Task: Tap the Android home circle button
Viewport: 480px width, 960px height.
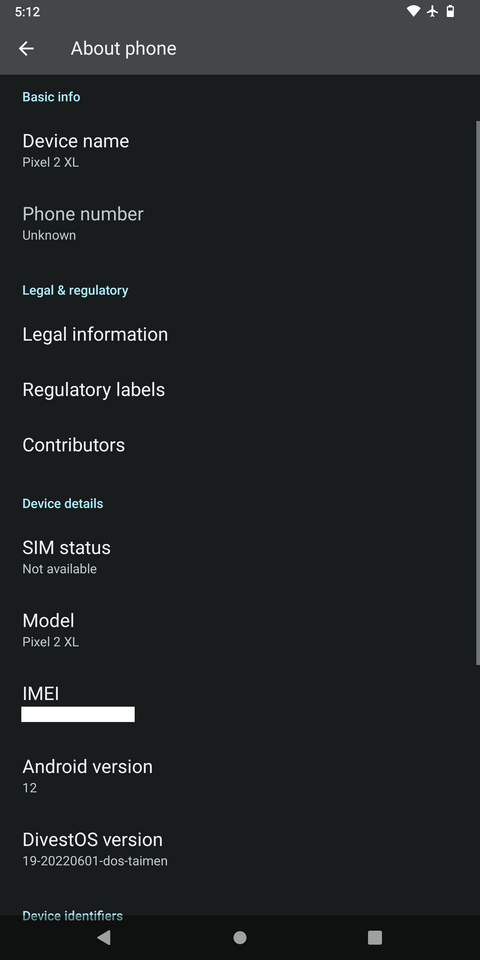Action: pos(240,937)
